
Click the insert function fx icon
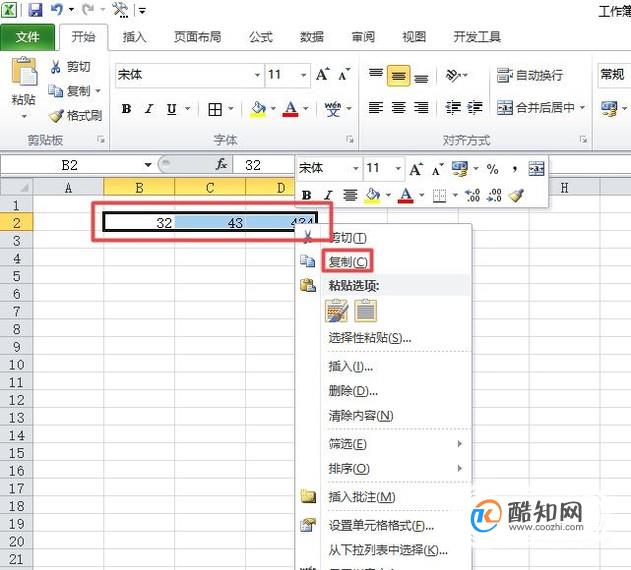coord(222,164)
